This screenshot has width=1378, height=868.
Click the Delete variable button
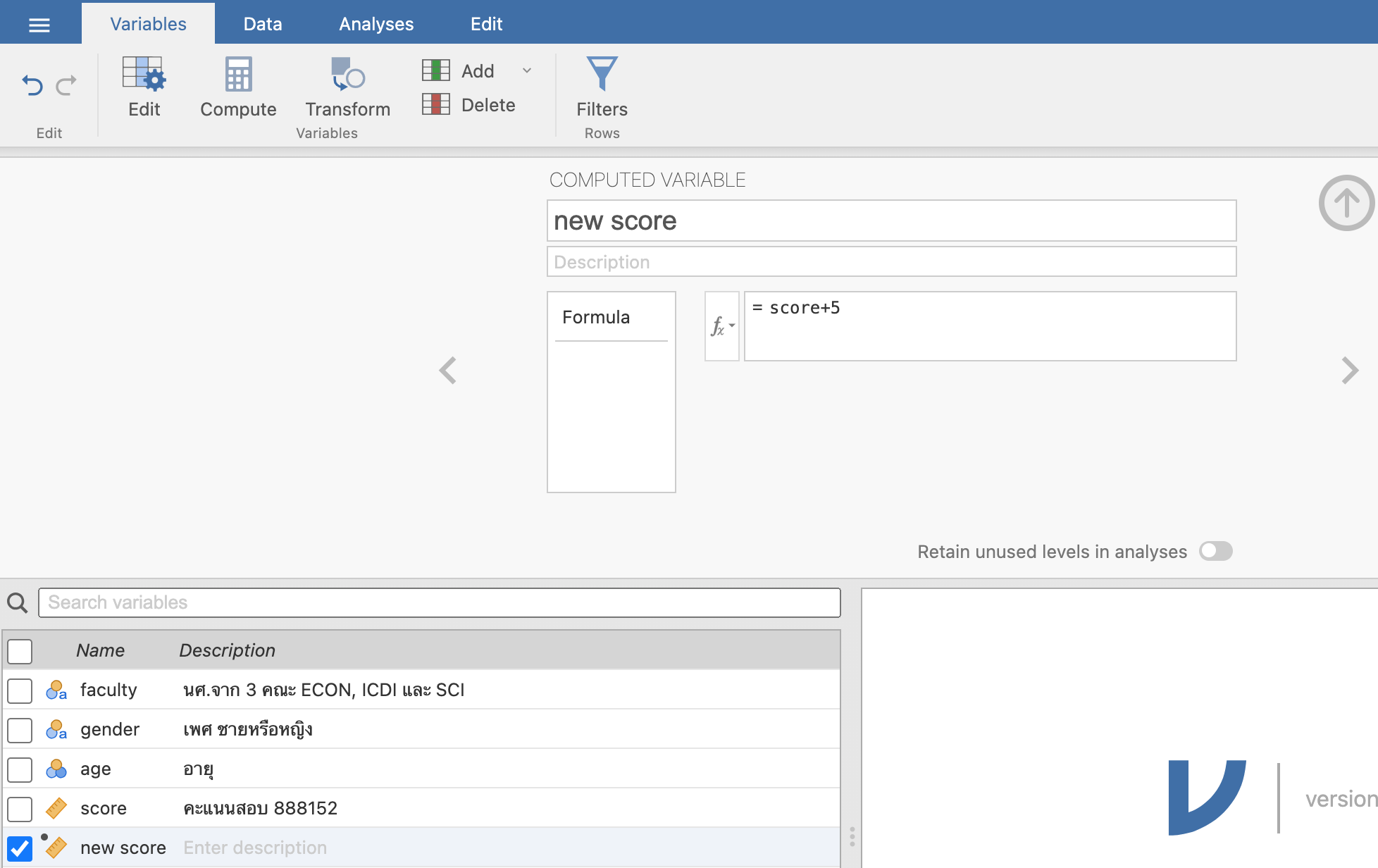pyautogui.click(x=470, y=105)
